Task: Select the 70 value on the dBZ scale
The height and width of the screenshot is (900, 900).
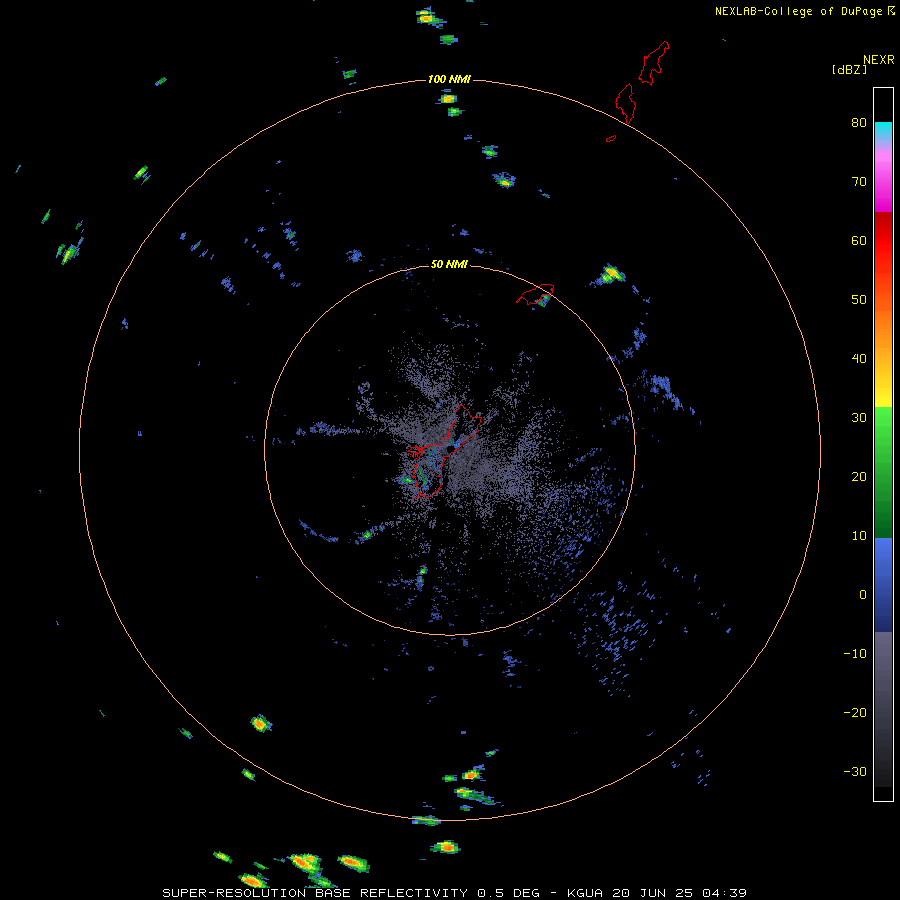Action: pos(859,181)
